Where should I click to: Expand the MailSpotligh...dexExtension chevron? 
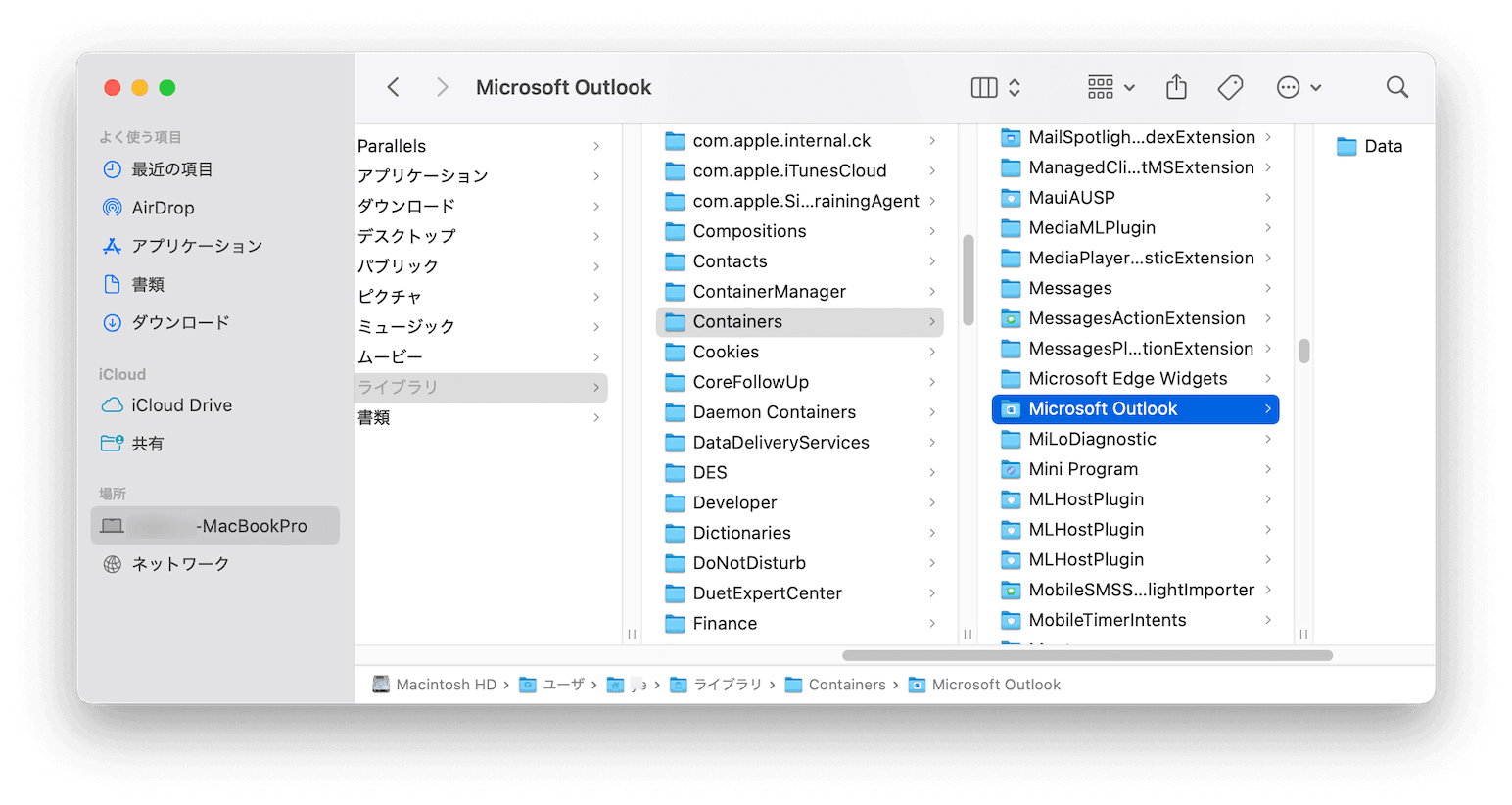click(x=1268, y=138)
